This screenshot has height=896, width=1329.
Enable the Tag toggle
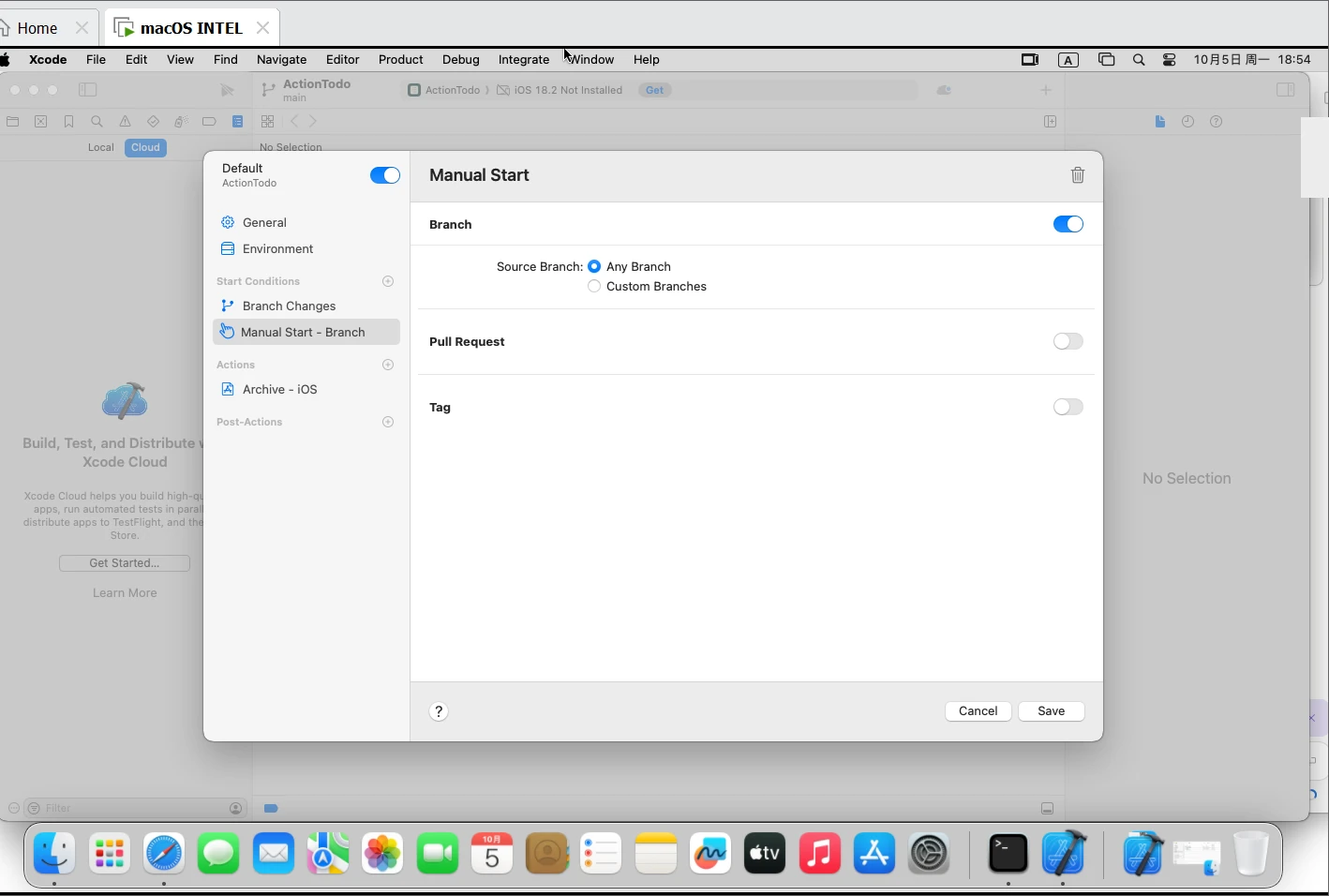(1068, 407)
